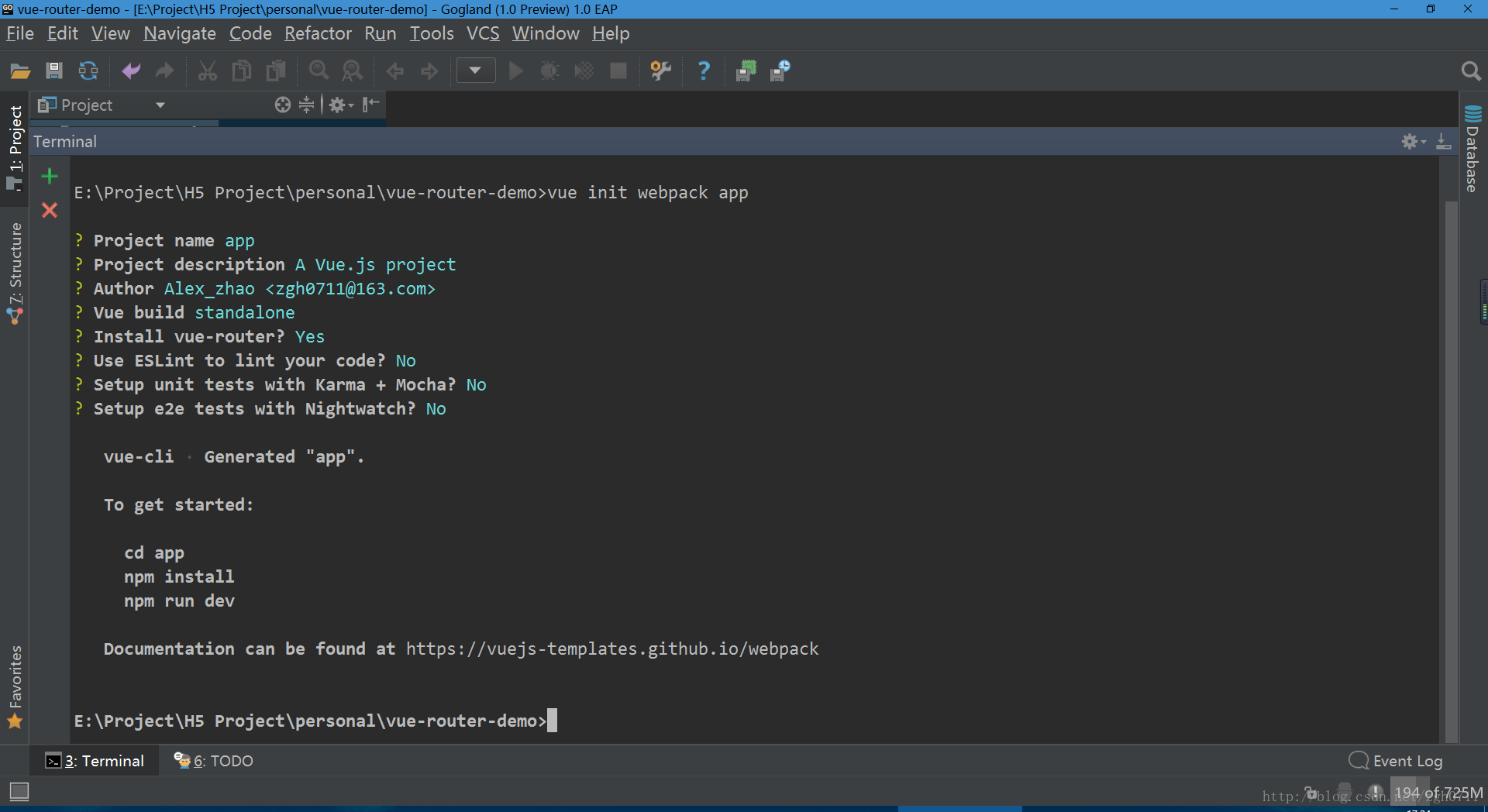Click the Help question mark icon
The image size is (1488, 812).
703,71
